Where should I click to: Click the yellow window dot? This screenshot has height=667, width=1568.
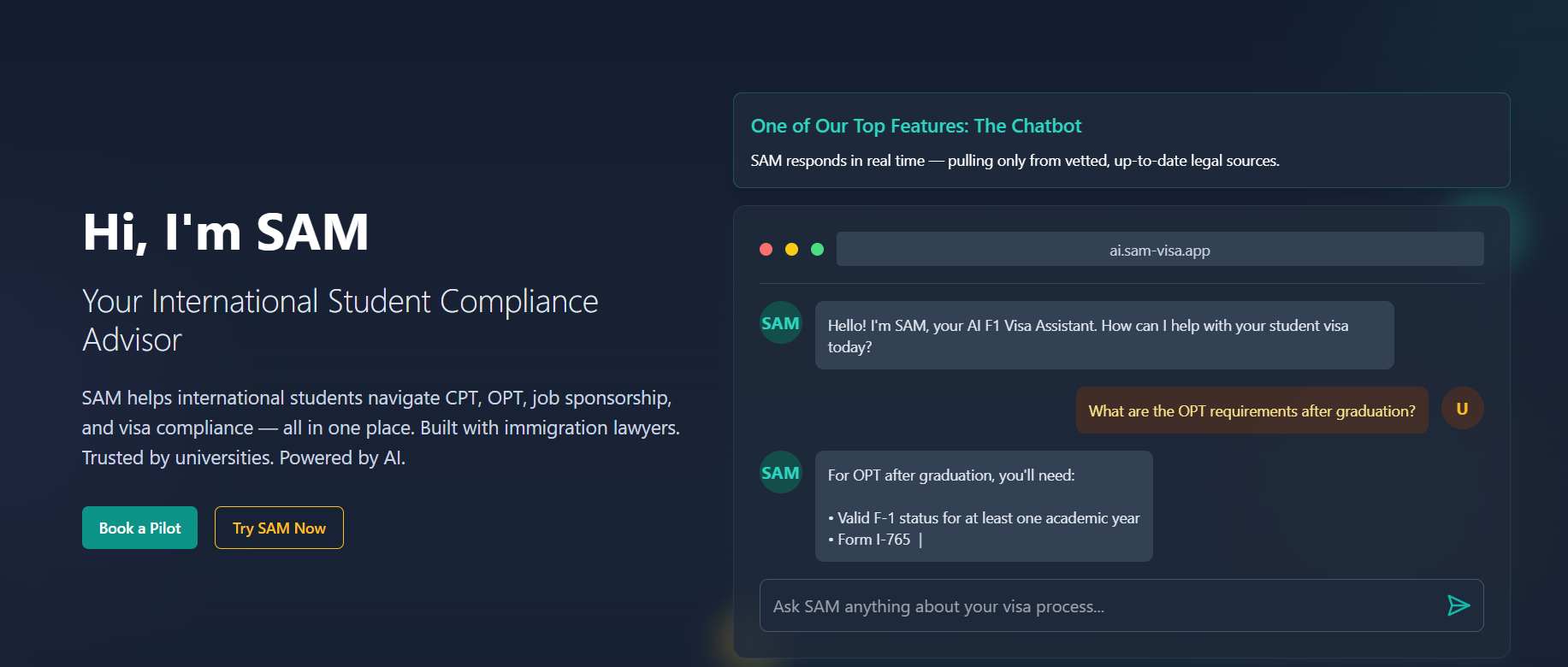point(792,249)
